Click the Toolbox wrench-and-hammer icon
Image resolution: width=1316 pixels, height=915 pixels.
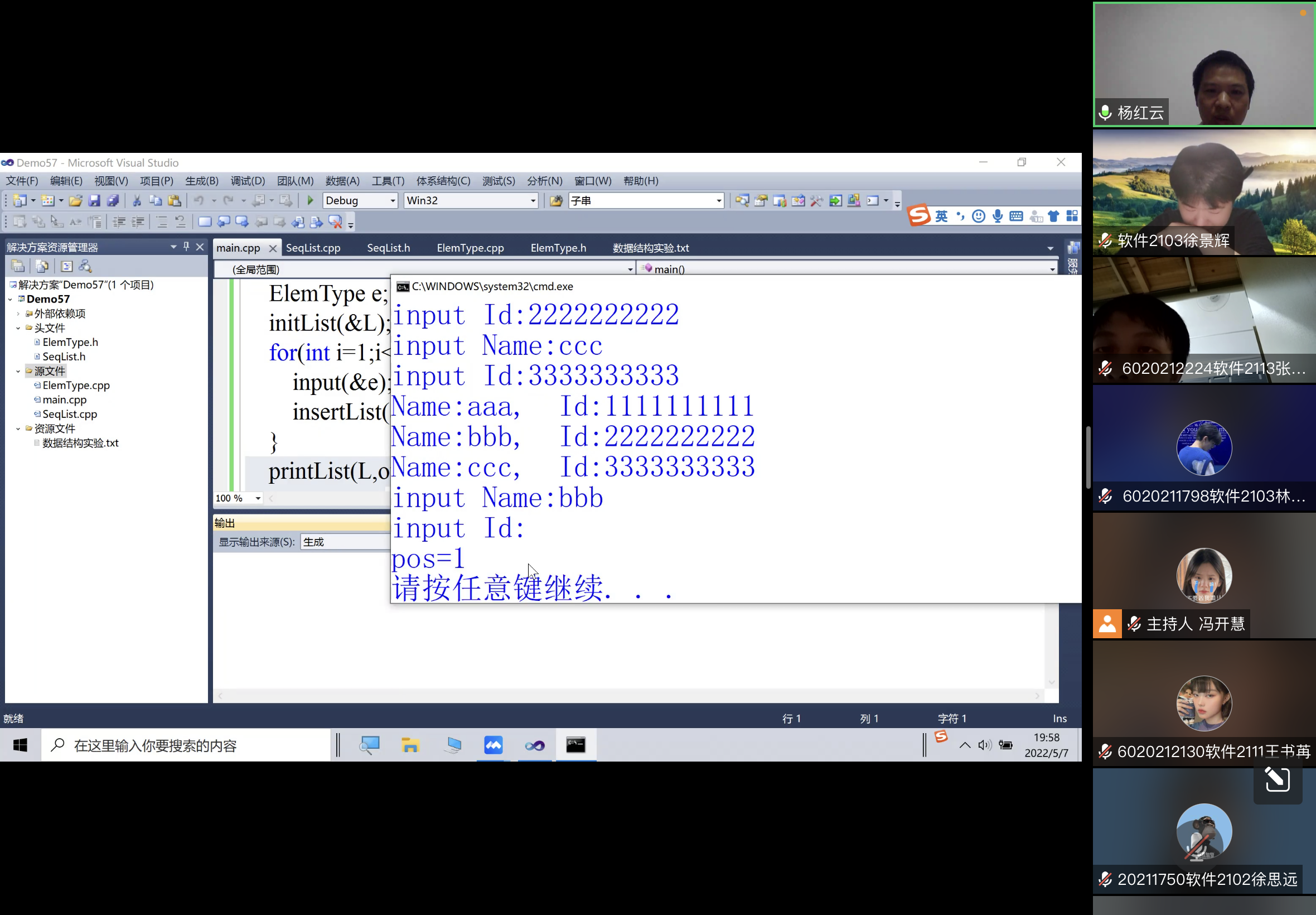click(816, 200)
